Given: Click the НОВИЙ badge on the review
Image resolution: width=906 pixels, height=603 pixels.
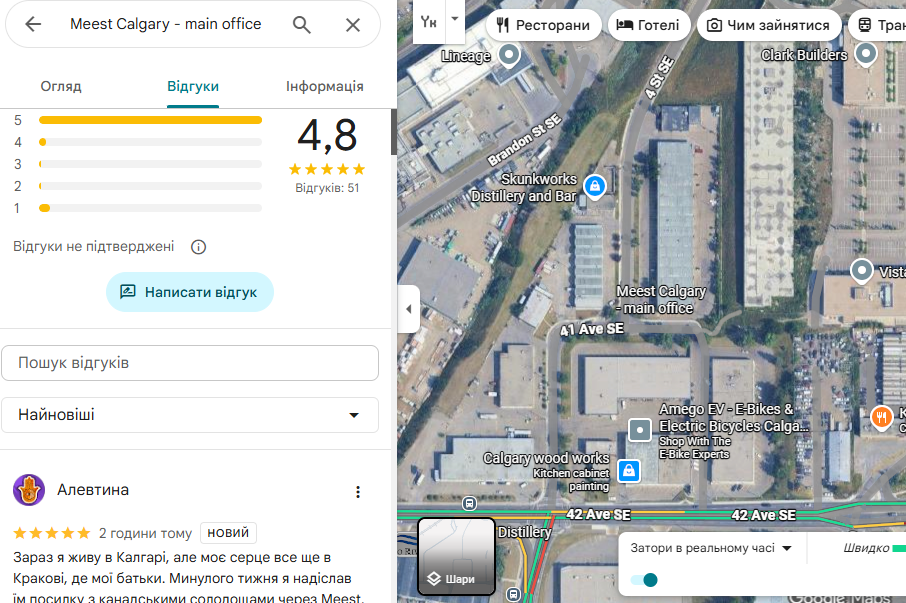Looking at the screenshot, I should pyautogui.click(x=228, y=533).
